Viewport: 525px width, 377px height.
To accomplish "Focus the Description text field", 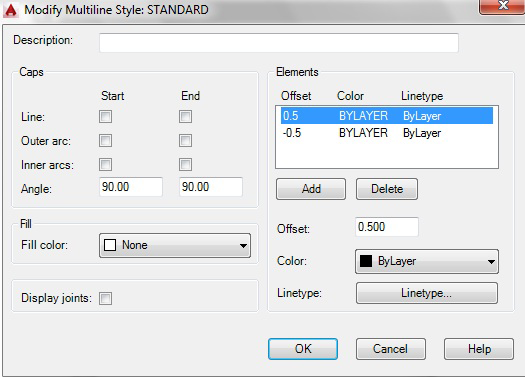I will 279,43.
